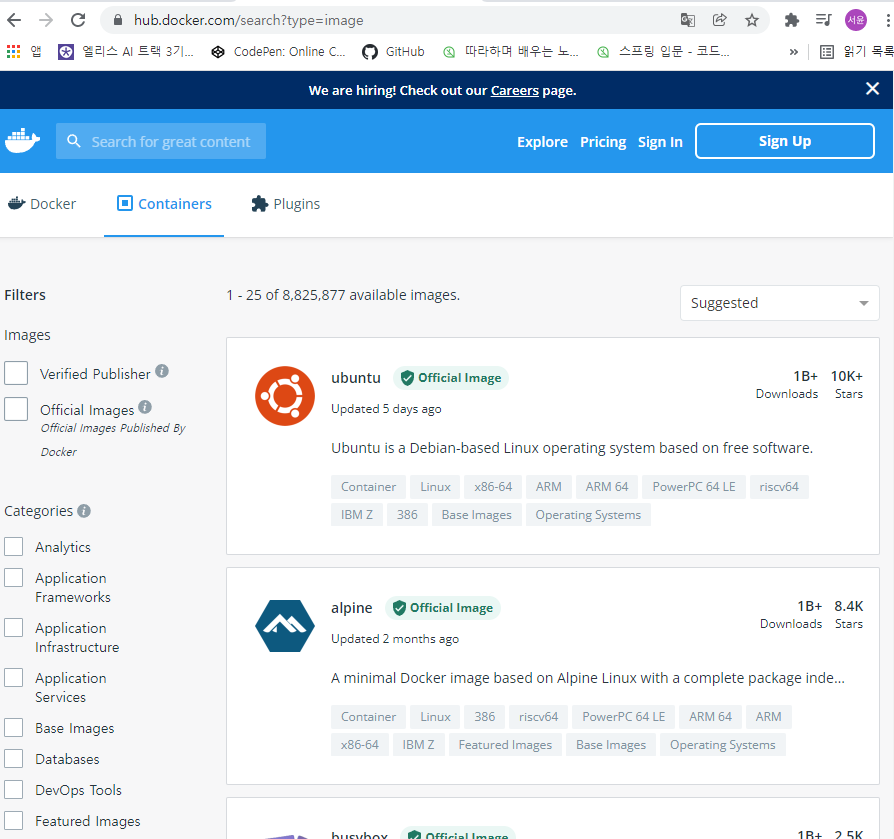The height and width of the screenshot is (839, 894).
Task: Check the Base Images category
Action: pos(14,728)
